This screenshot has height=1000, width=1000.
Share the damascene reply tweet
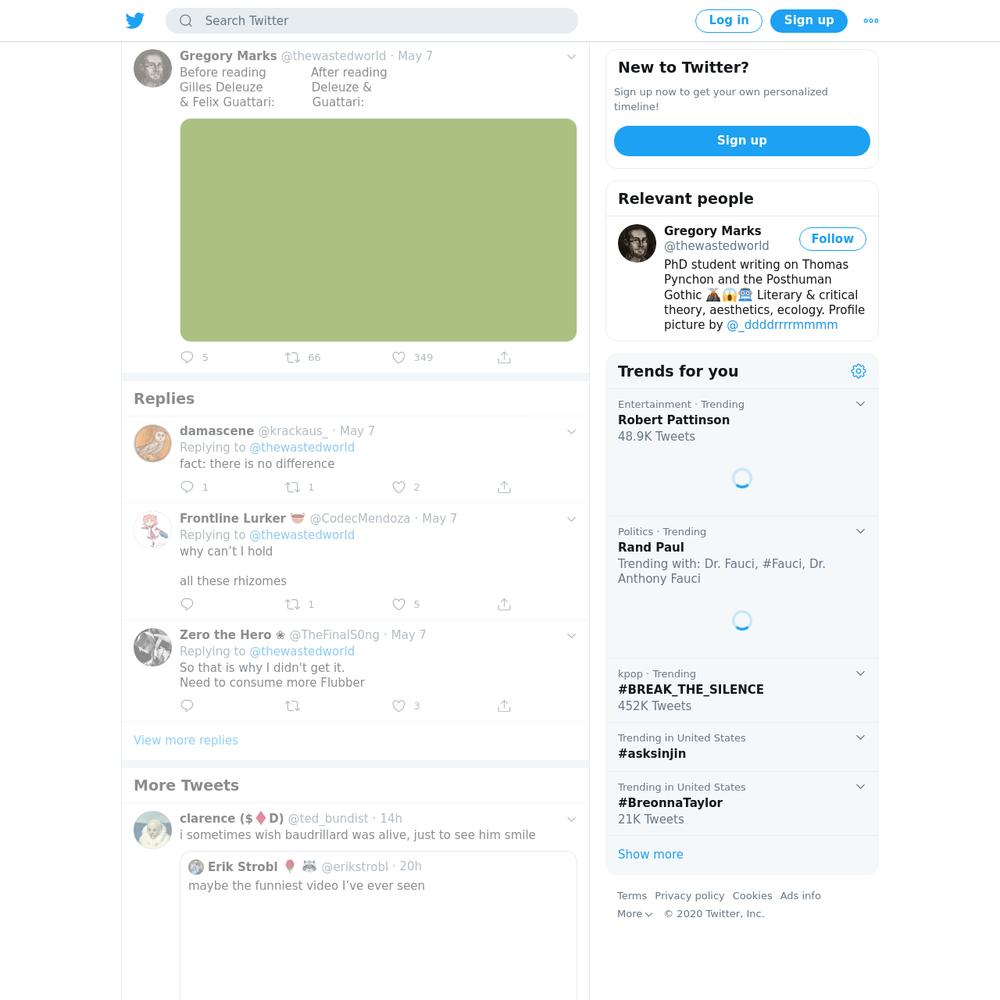(504, 487)
